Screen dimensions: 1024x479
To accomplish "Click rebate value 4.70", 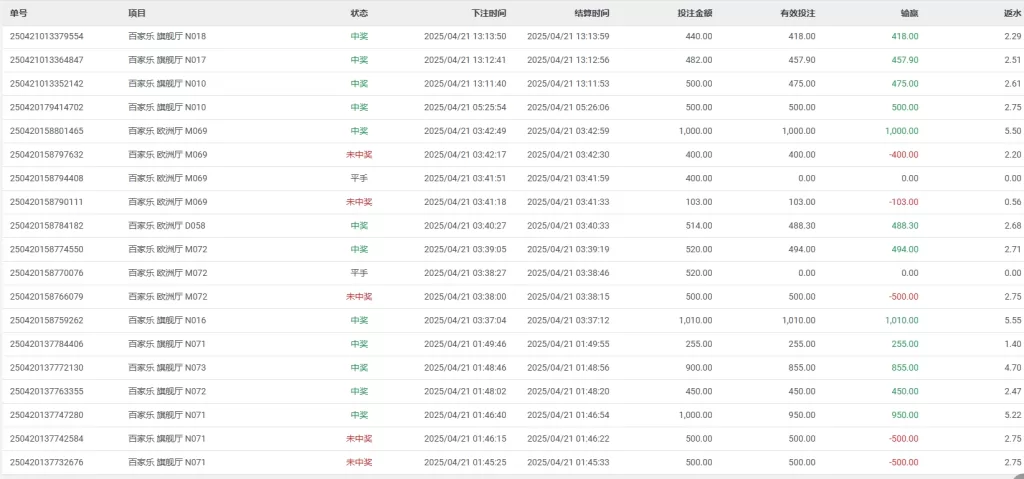I will [1013, 368].
